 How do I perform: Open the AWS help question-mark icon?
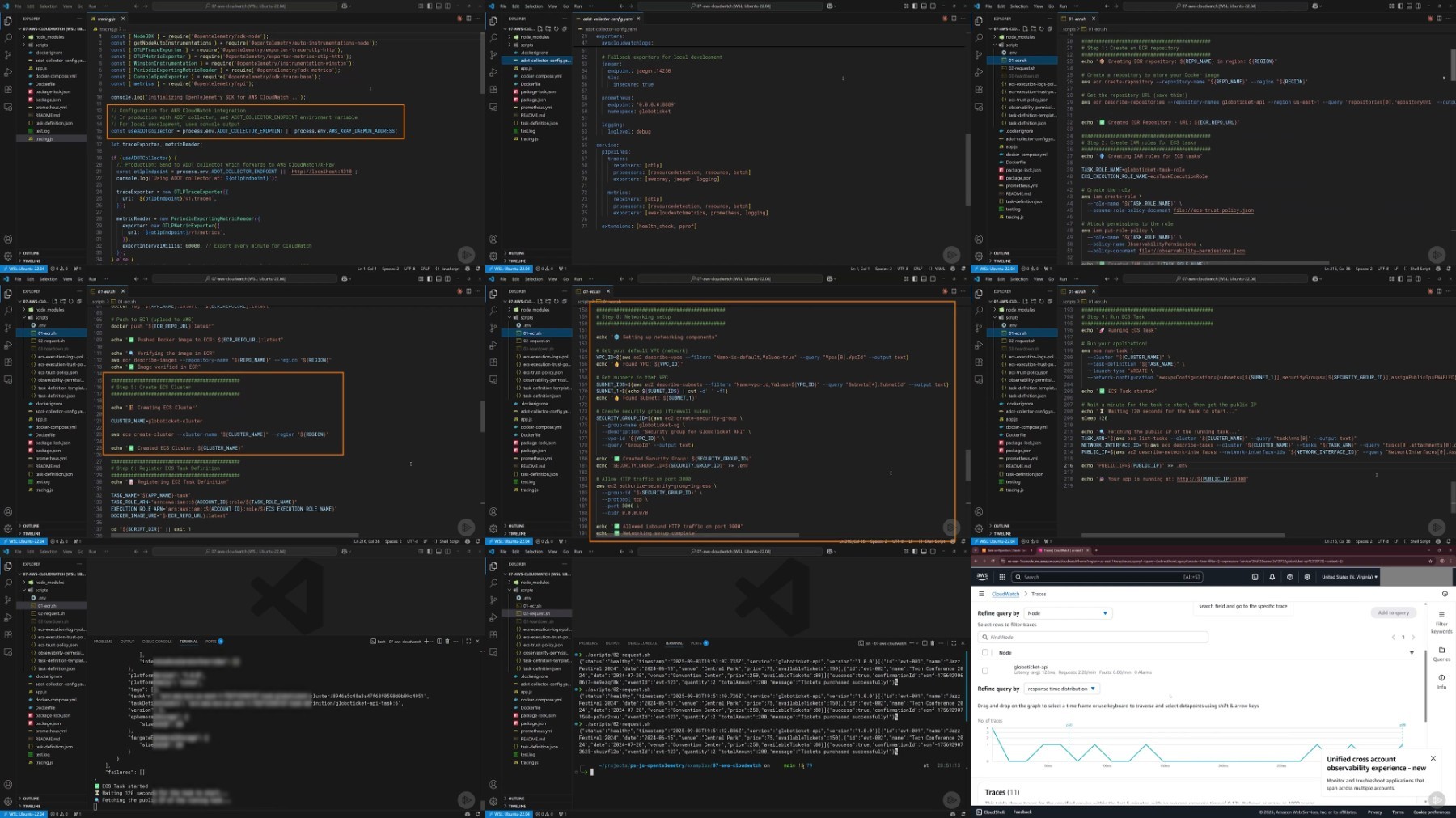coord(1289,577)
